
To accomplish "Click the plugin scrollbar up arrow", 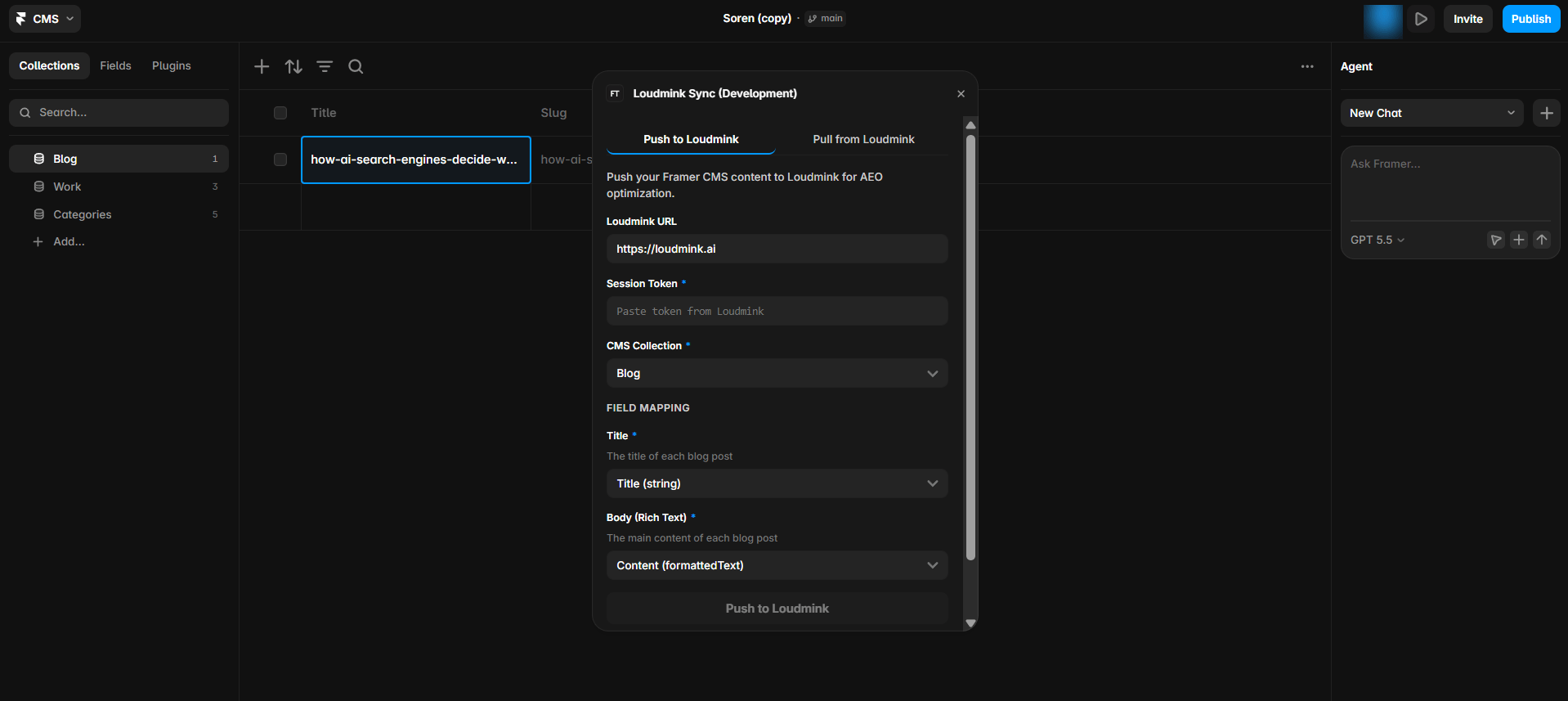I will [x=970, y=125].
